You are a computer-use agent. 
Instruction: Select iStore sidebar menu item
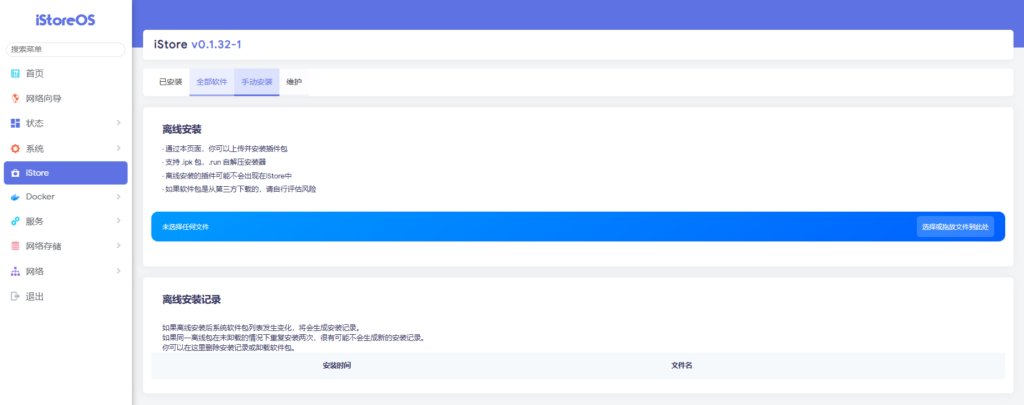pos(65,173)
